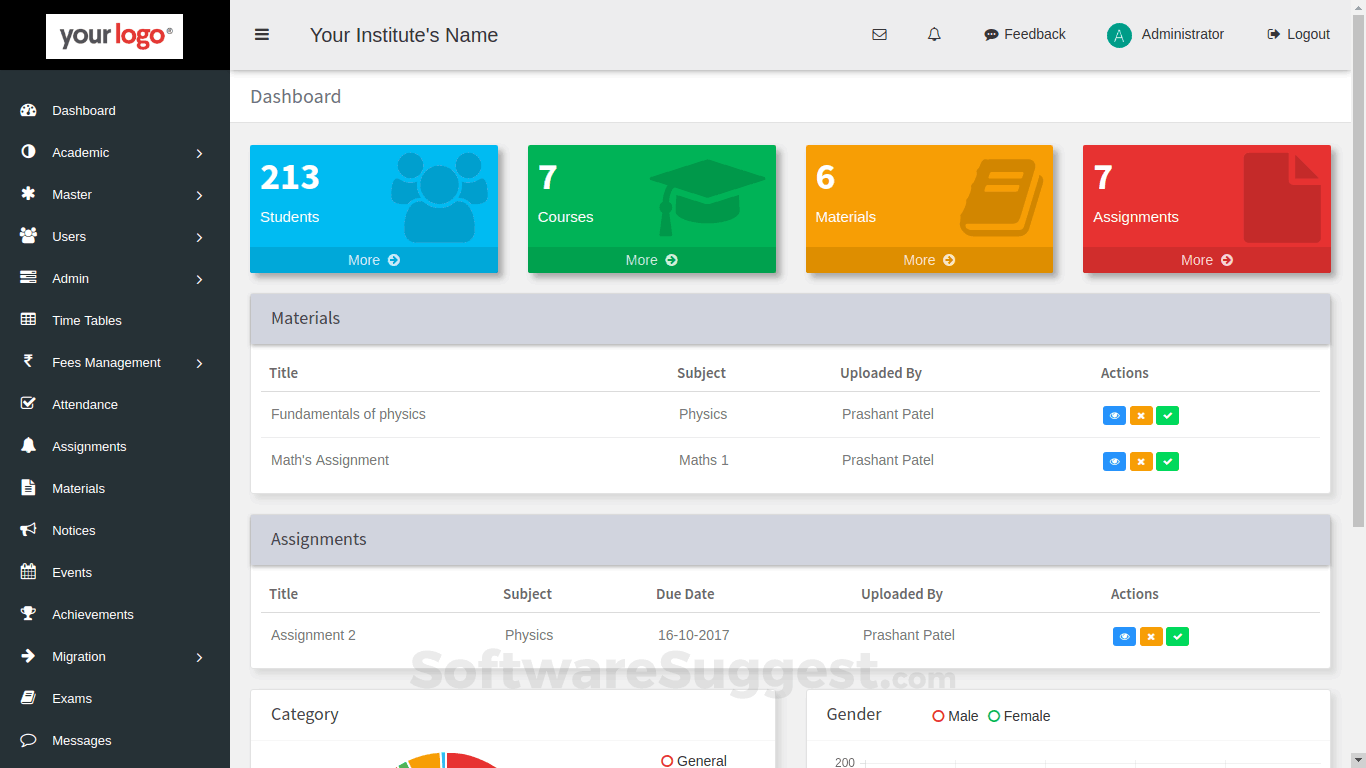Toggle sidebar with hamburger menu icon
The height and width of the screenshot is (768, 1366).
click(262, 35)
